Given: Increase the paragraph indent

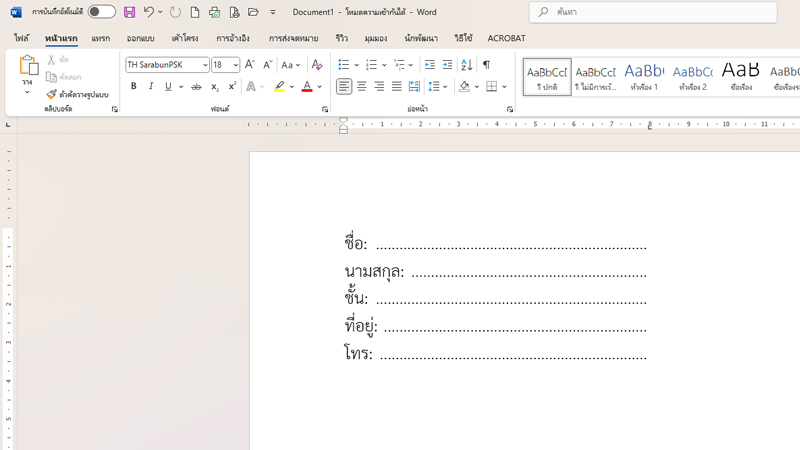Looking at the screenshot, I should coord(447,65).
